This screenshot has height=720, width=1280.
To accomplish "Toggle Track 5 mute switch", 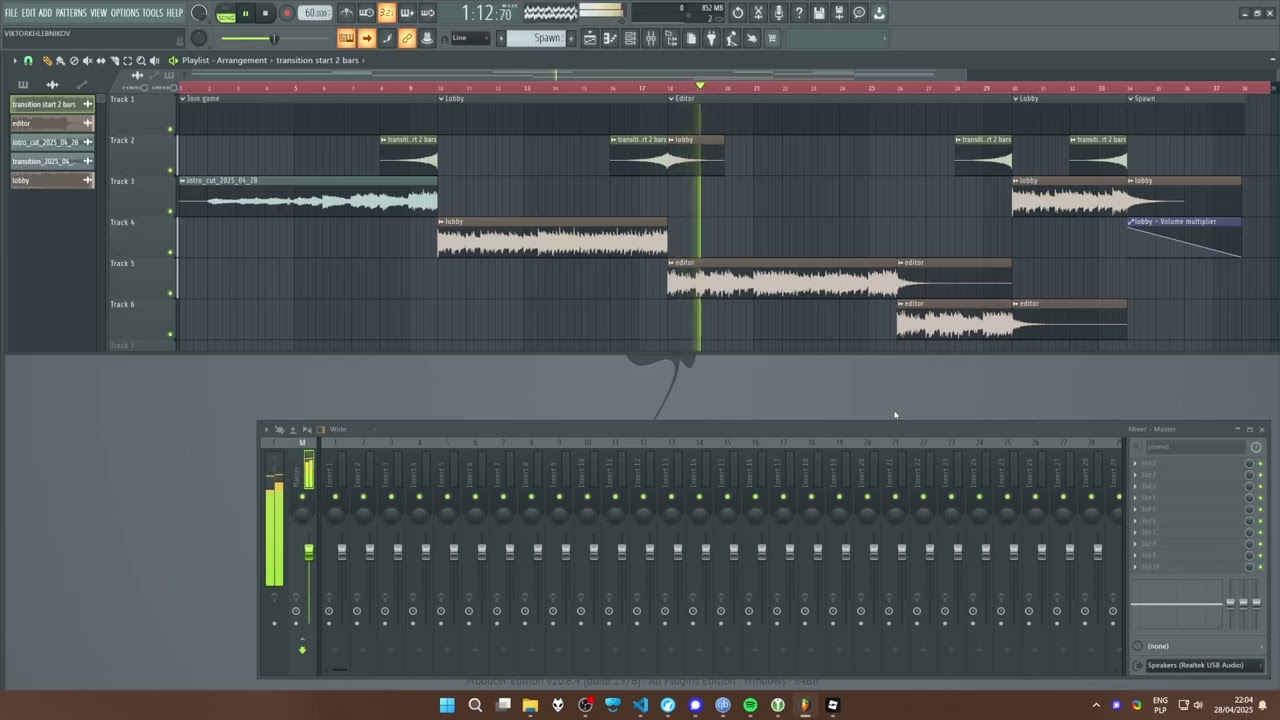I will [x=170, y=293].
